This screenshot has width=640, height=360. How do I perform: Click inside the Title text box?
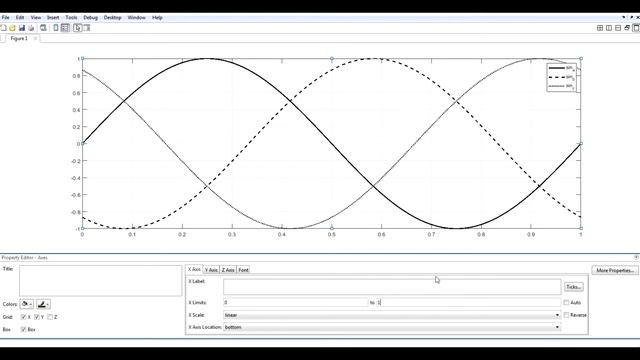pos(100,281)
